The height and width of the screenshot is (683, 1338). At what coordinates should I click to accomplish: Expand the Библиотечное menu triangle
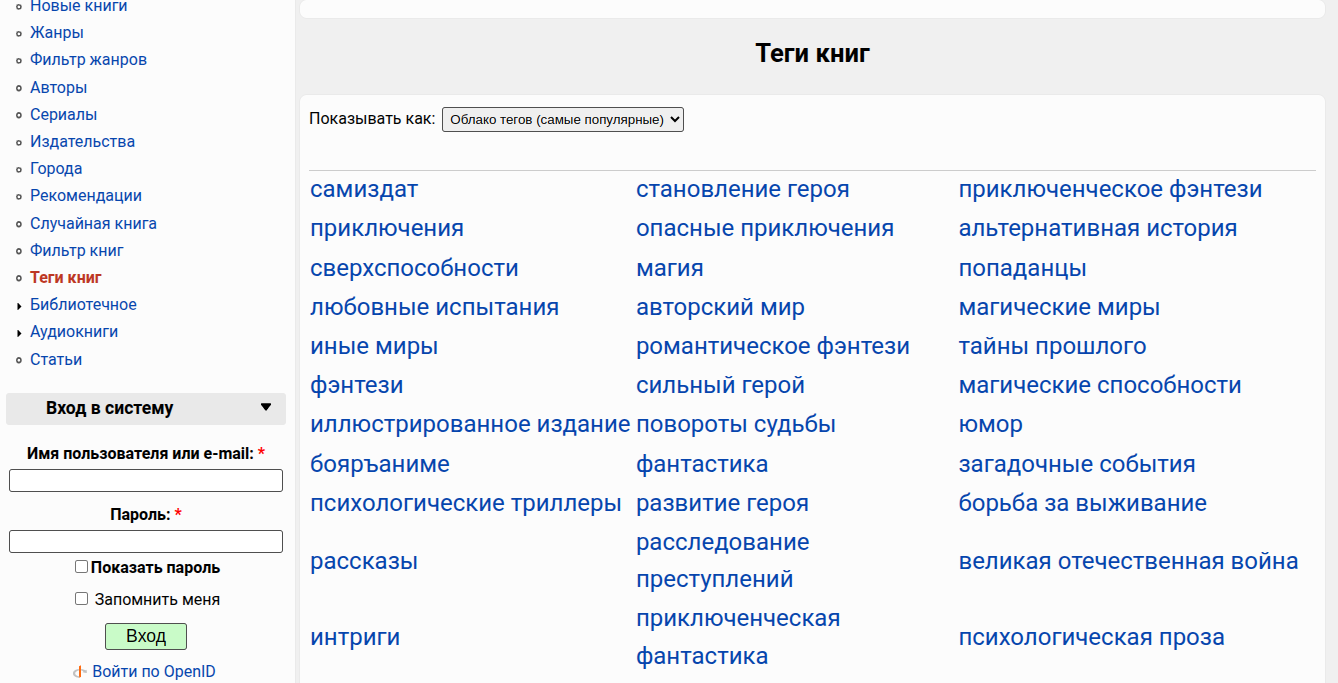point(20,306)
